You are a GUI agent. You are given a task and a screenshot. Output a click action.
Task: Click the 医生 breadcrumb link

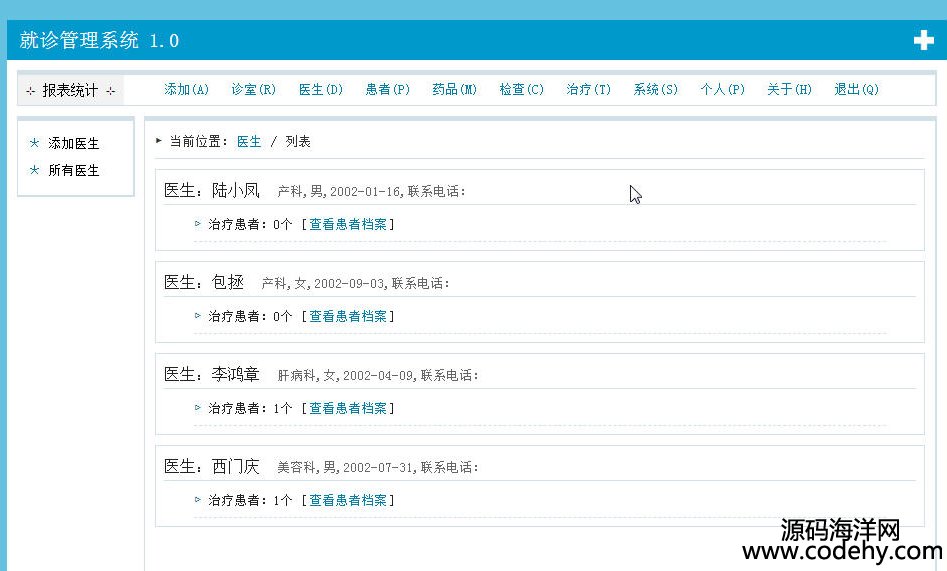(x=249, y=141)
